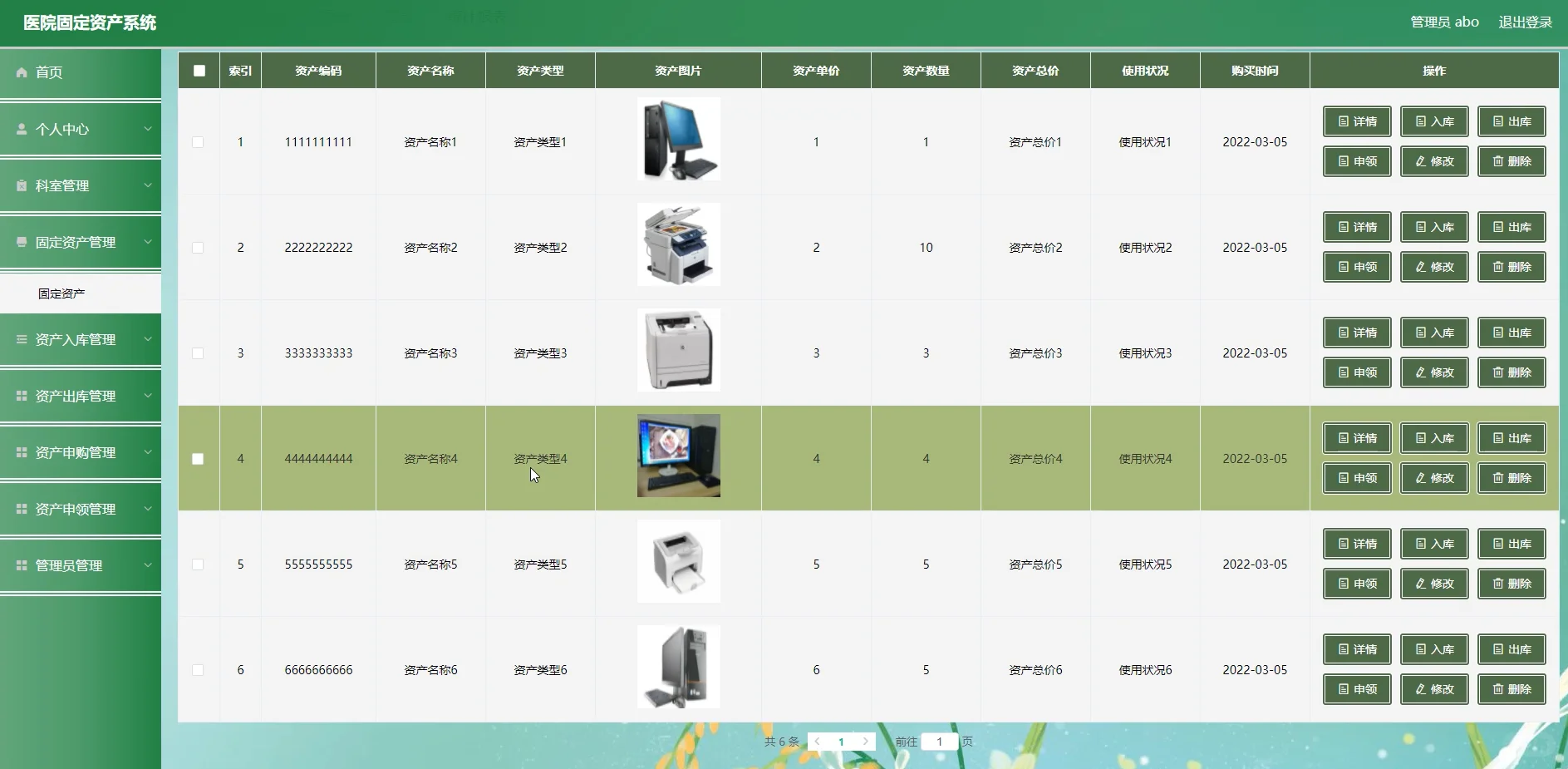Screen dimensions: 1568x769
Task: Expand the 管理员管理 menu chevron
Action: pyautogui.click(x=148, y=565)
